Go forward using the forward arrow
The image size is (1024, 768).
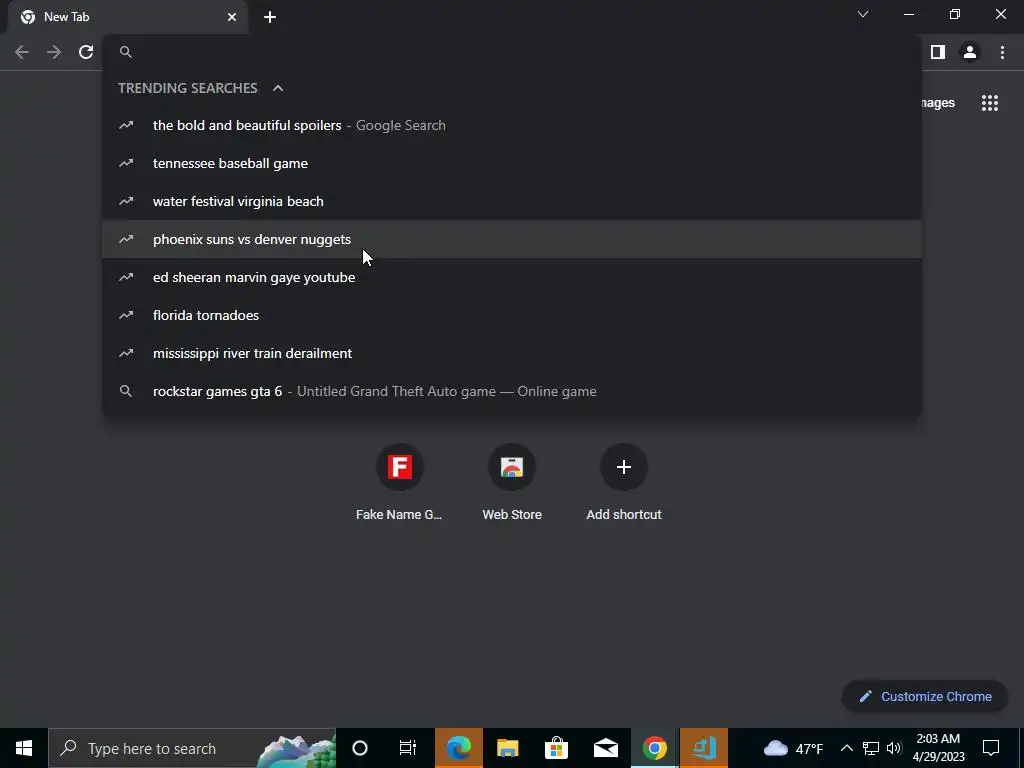[54, 52]
